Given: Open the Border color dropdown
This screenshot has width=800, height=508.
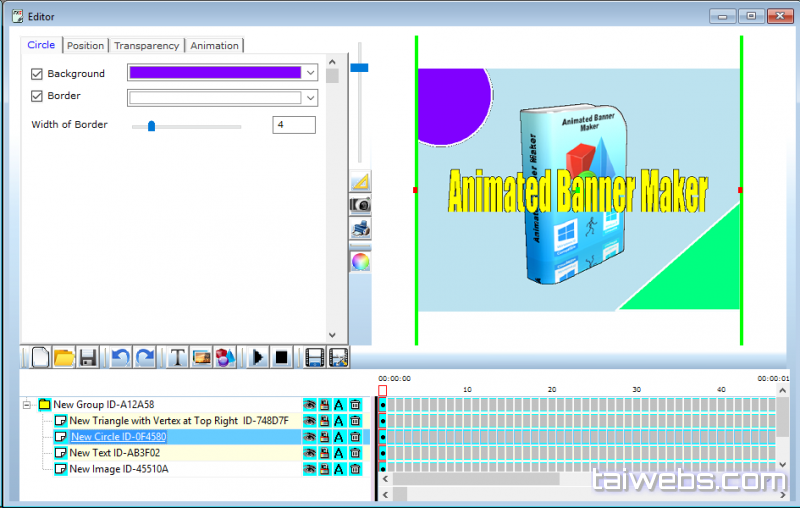Looking at the screenshot, I should pyautogui.click(x=311, y=98).
